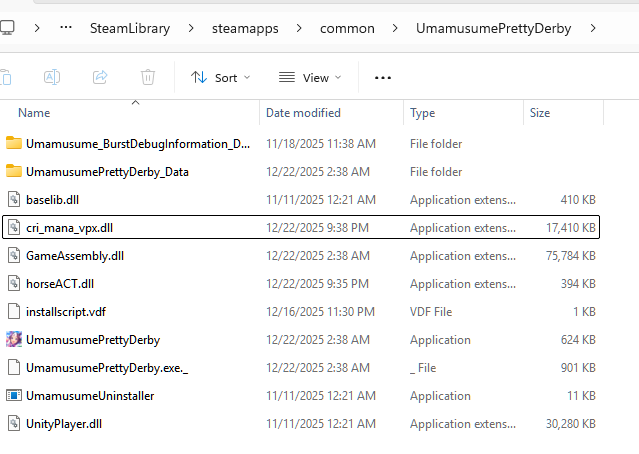Go to steamapps folder in breadcrumb

tap(245, 29)
